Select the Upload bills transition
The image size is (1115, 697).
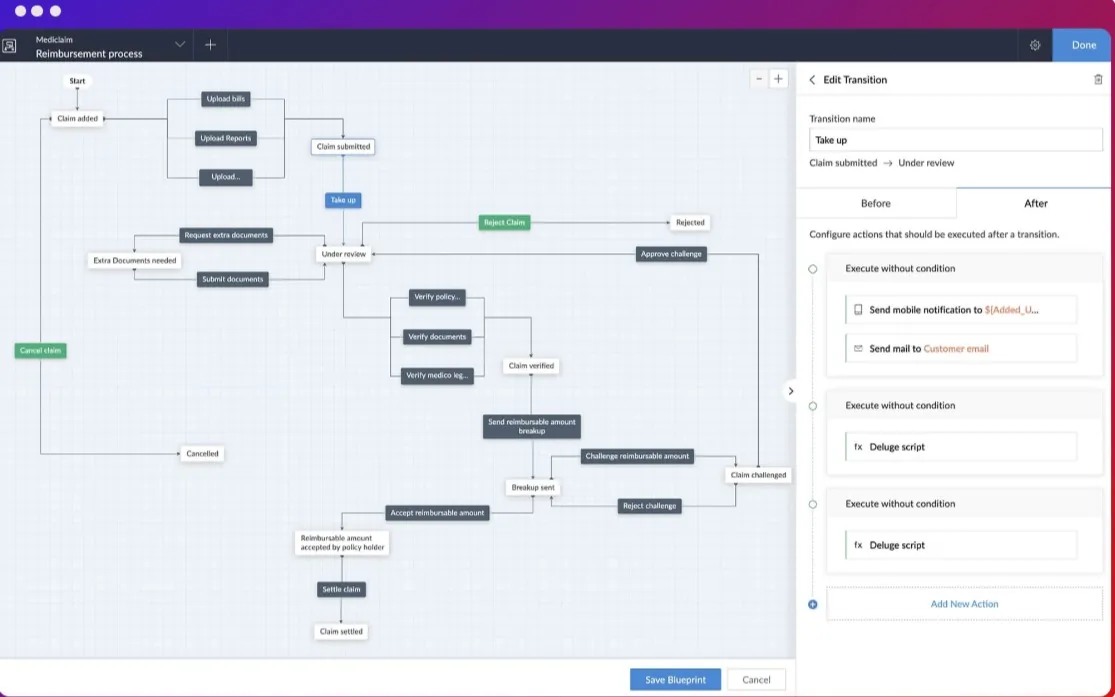pos(225,99)
